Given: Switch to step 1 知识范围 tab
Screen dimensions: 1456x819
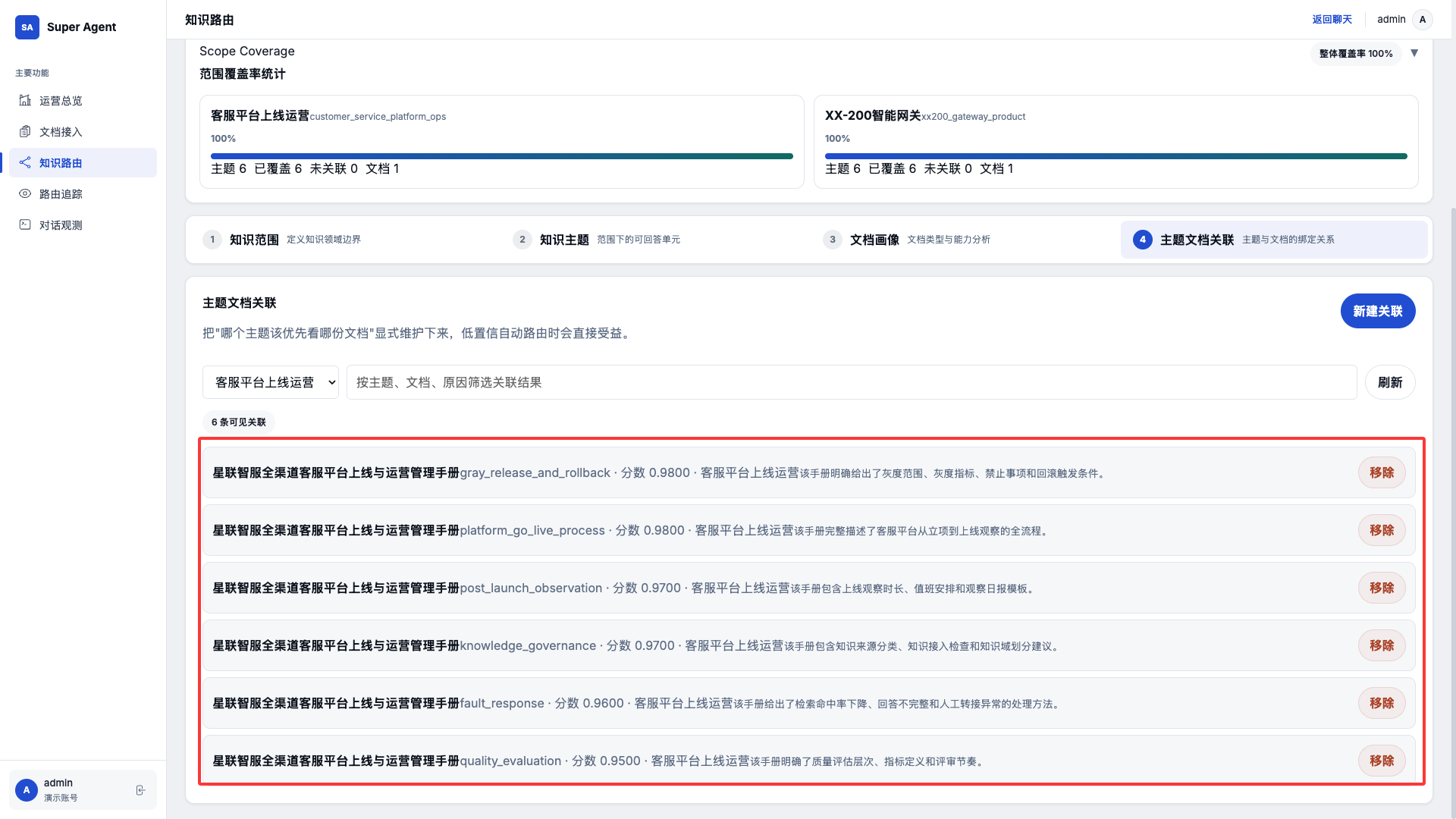Looking at the screenshot, I should tap(254, 240).
